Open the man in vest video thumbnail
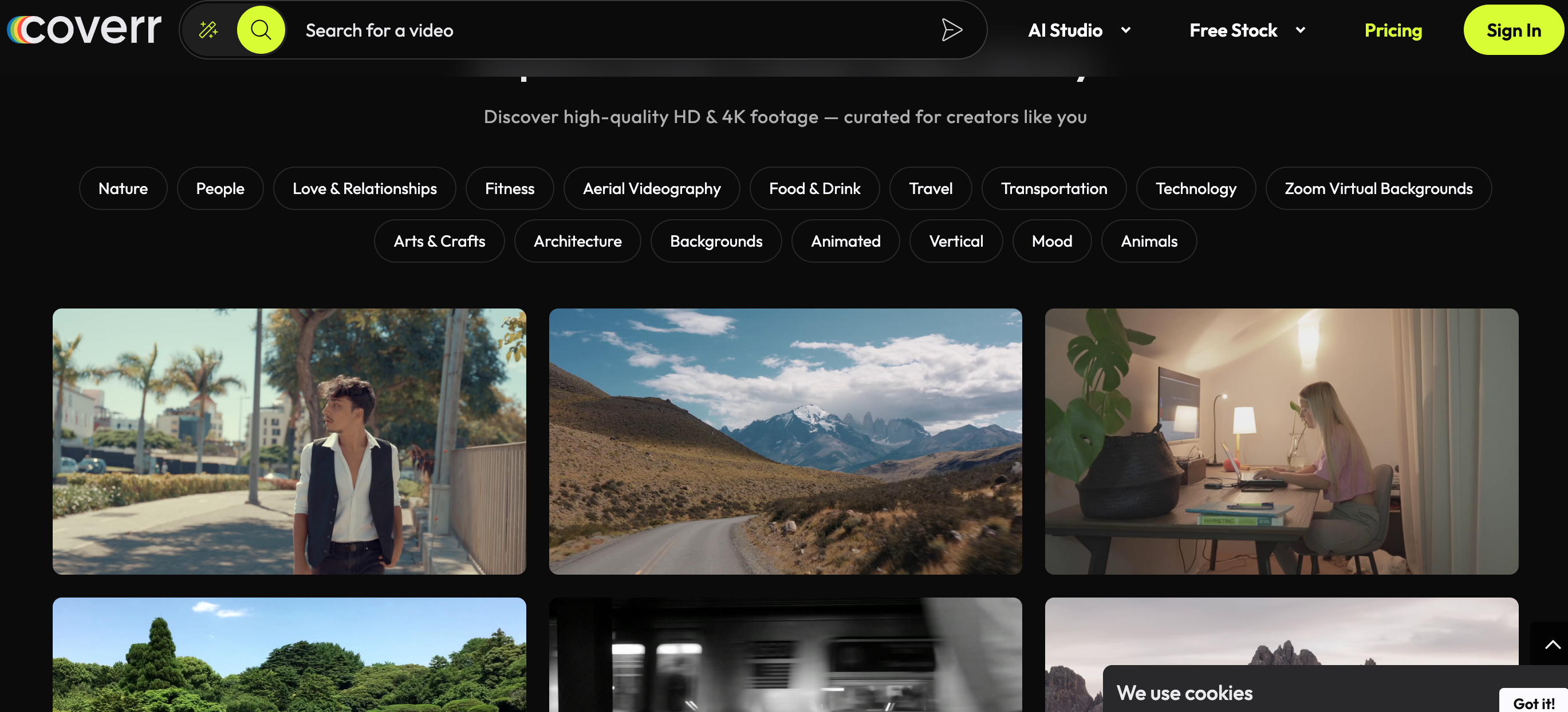The width and height of the screenshot is (1568, 712). point(289,441)
